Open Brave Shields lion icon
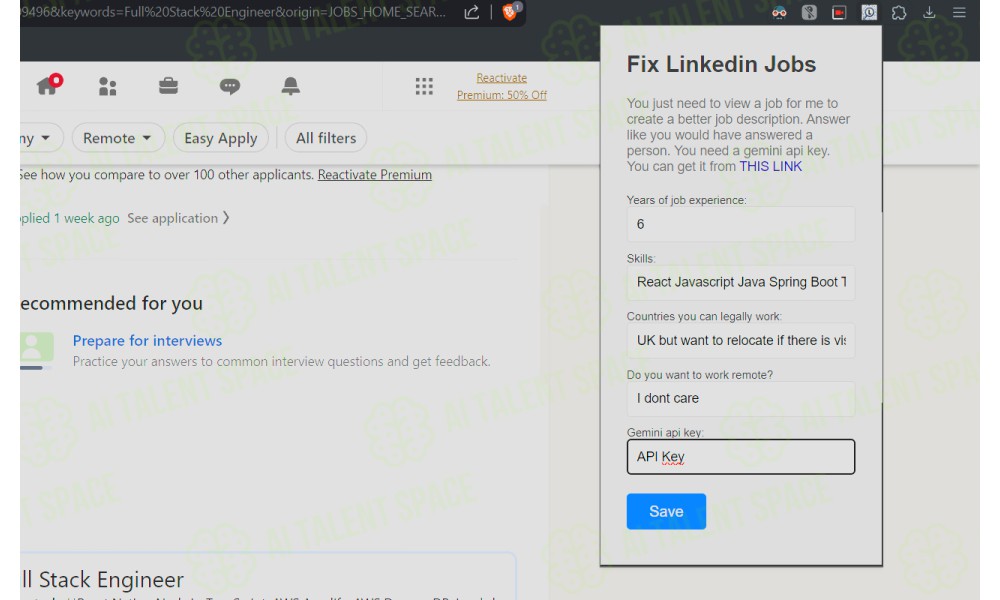The image size is (1000, 600). coord(510,11)
